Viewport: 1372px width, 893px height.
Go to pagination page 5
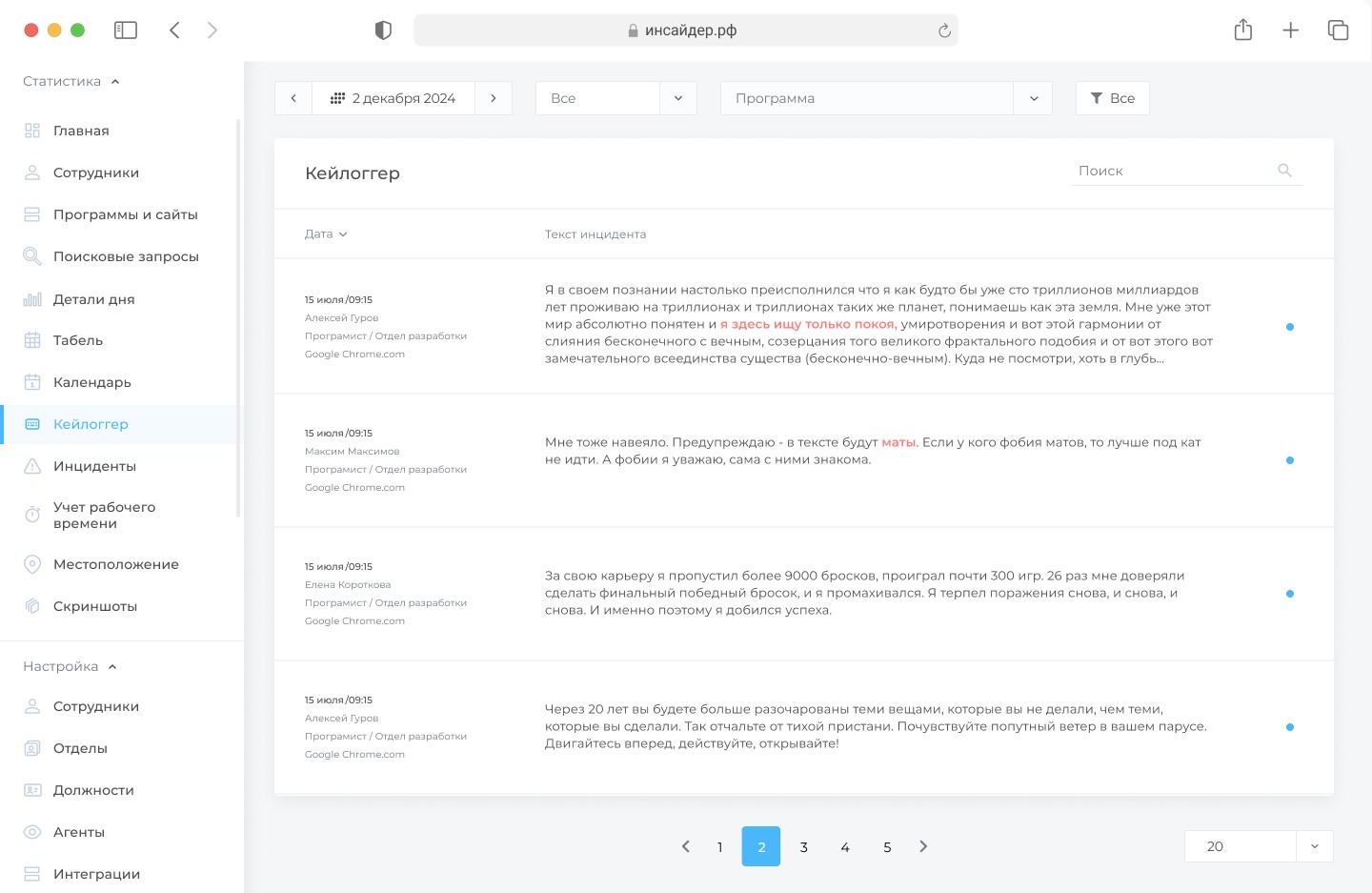887,846
